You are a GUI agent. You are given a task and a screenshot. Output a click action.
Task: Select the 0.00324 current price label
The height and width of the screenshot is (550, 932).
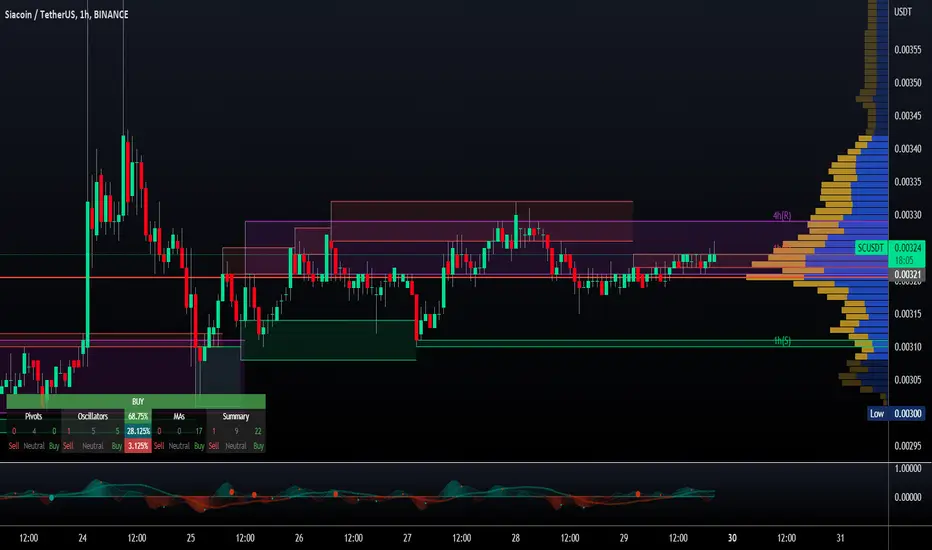(x=908, y=247)
